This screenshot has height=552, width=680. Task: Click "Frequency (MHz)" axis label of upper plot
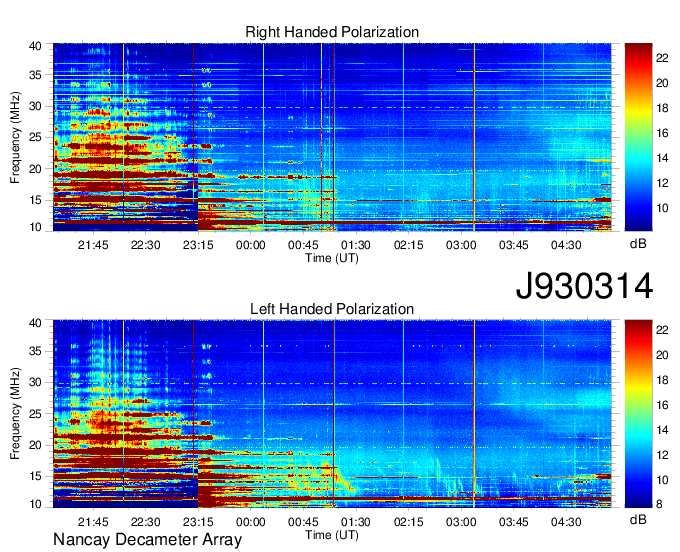click(x=15, y=137)
